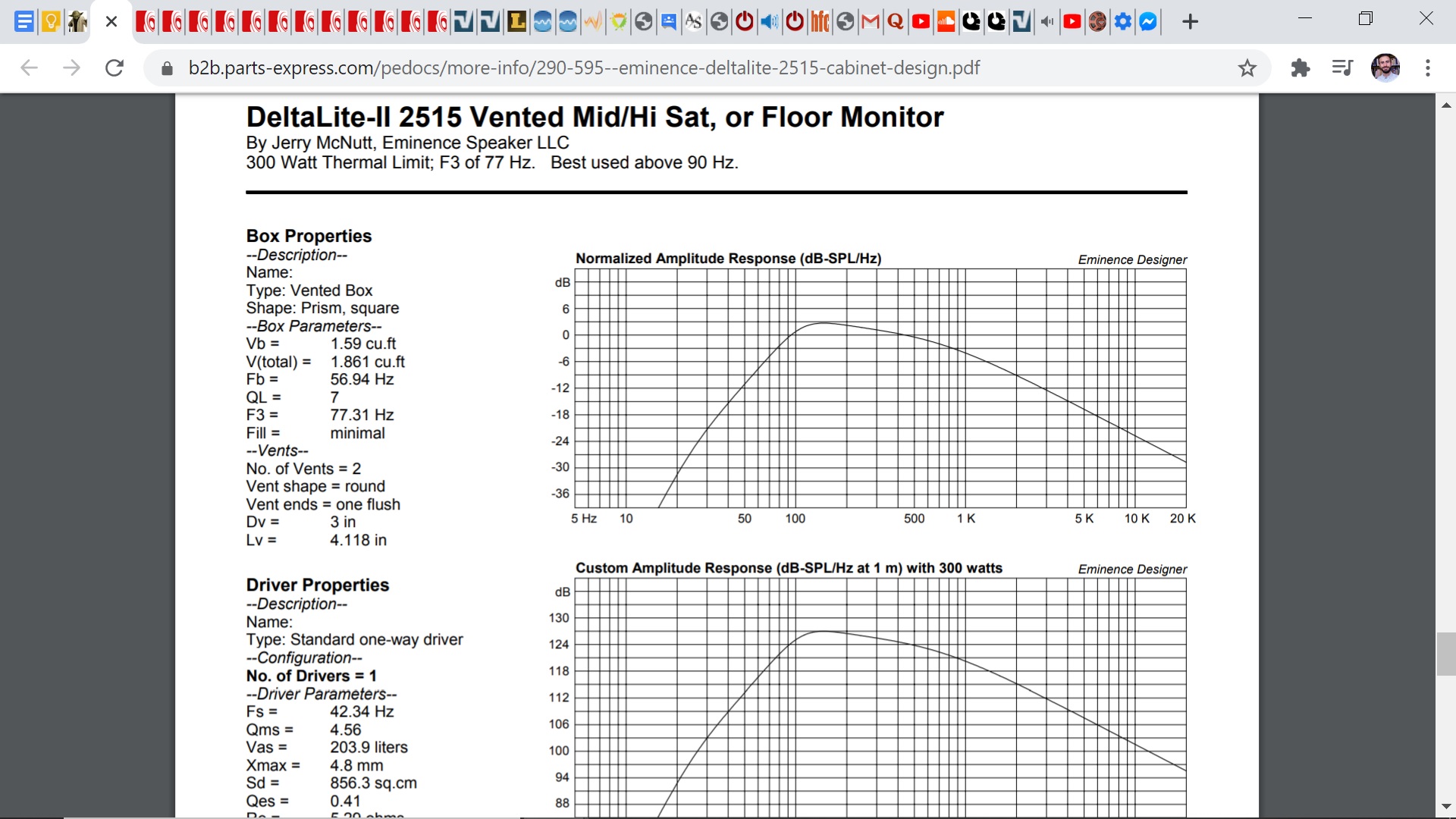Click 'Normalized Amplitude Response' chart title
The image size is (1456, 819).
pyautogui.click(x=728, y=259)
